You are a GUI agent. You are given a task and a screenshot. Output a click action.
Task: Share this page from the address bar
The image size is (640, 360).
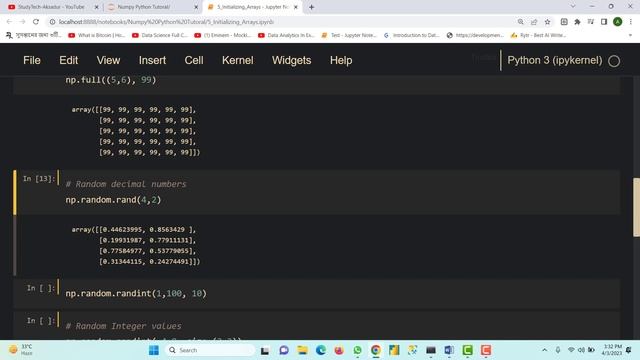click(x=534, y=22)
